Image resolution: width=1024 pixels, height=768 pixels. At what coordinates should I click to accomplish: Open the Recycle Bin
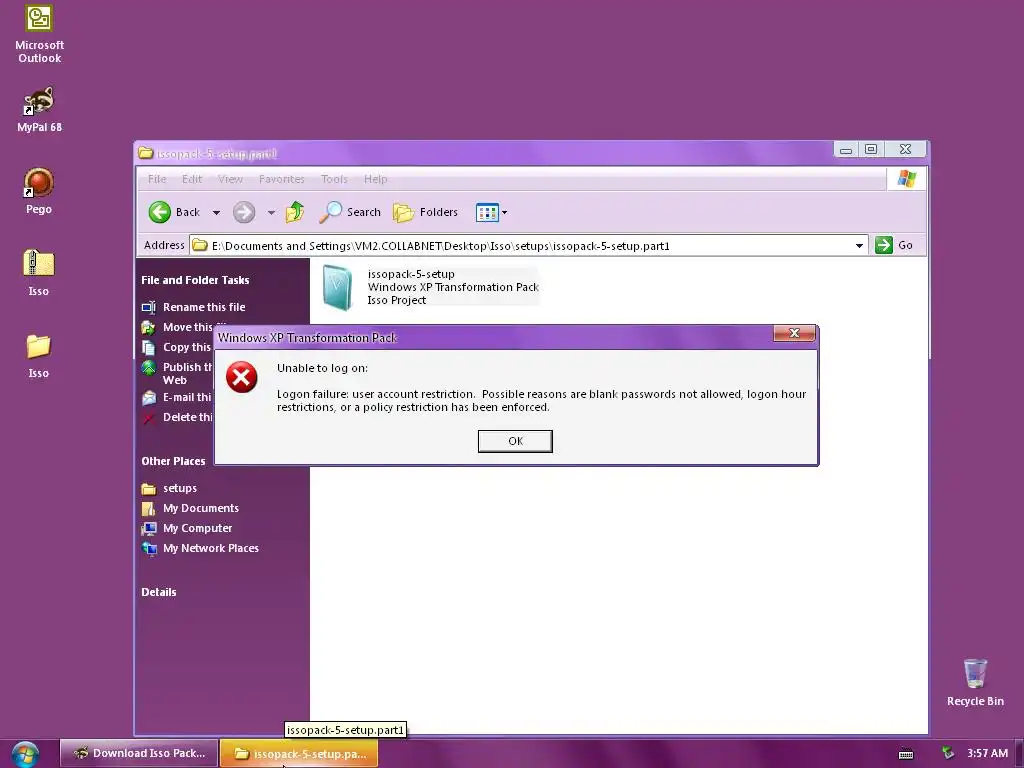pyautogui.click(x=975, y=682)
